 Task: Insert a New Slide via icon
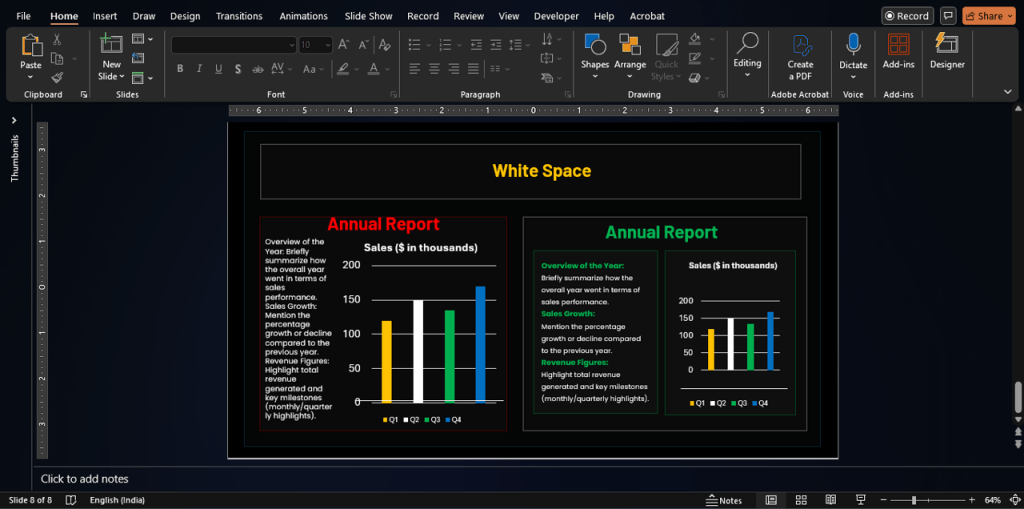coord(111,45)
